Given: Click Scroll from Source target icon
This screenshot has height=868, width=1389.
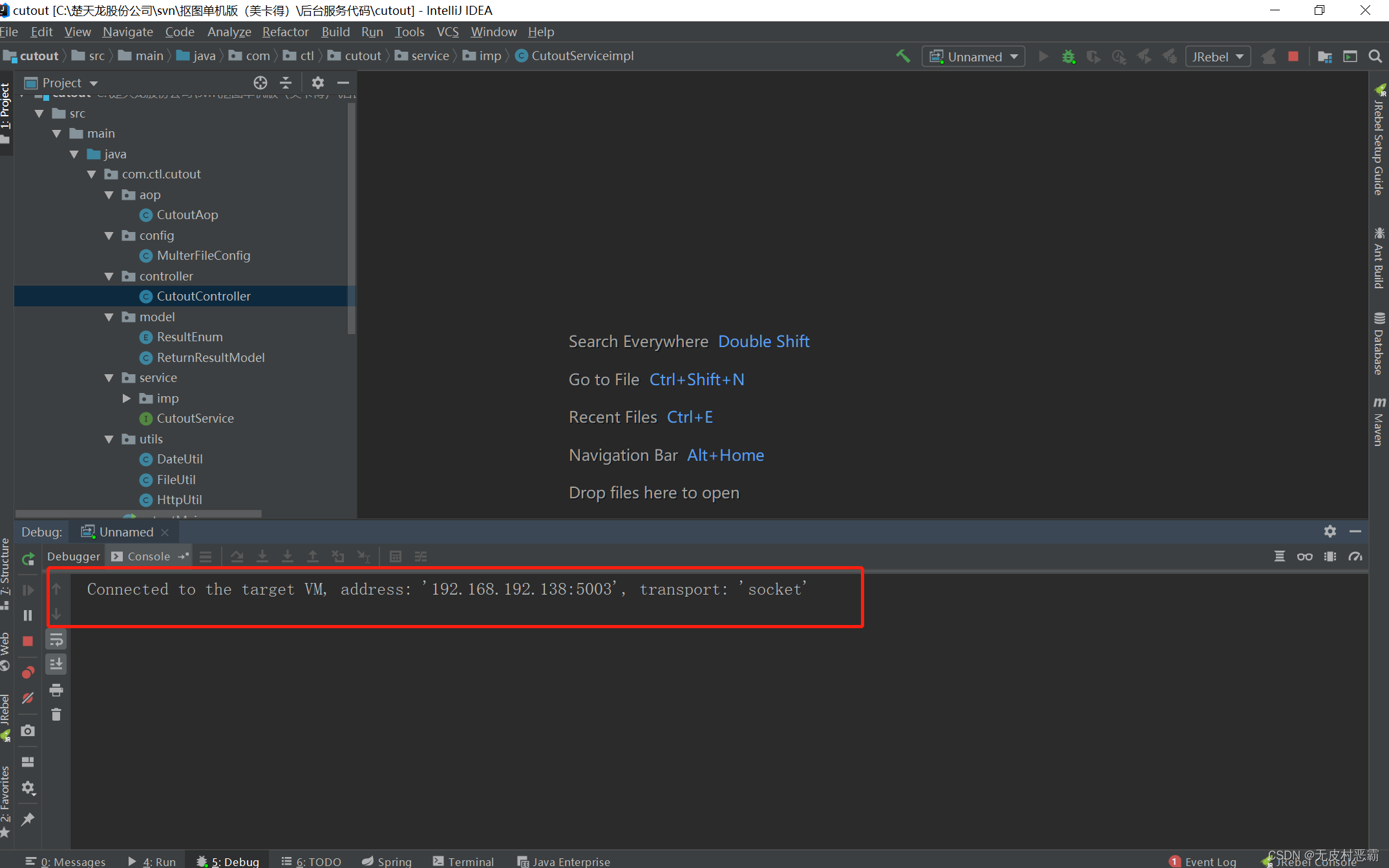Looking at the screenshot, I should 260,83.
